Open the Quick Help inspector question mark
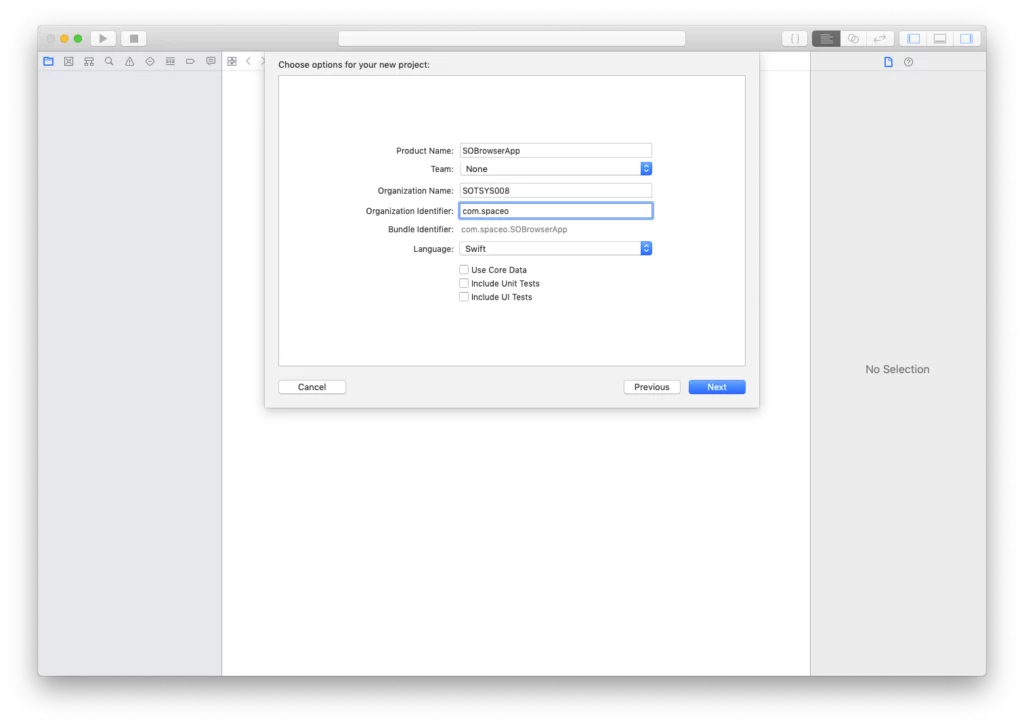 point(908,61)
